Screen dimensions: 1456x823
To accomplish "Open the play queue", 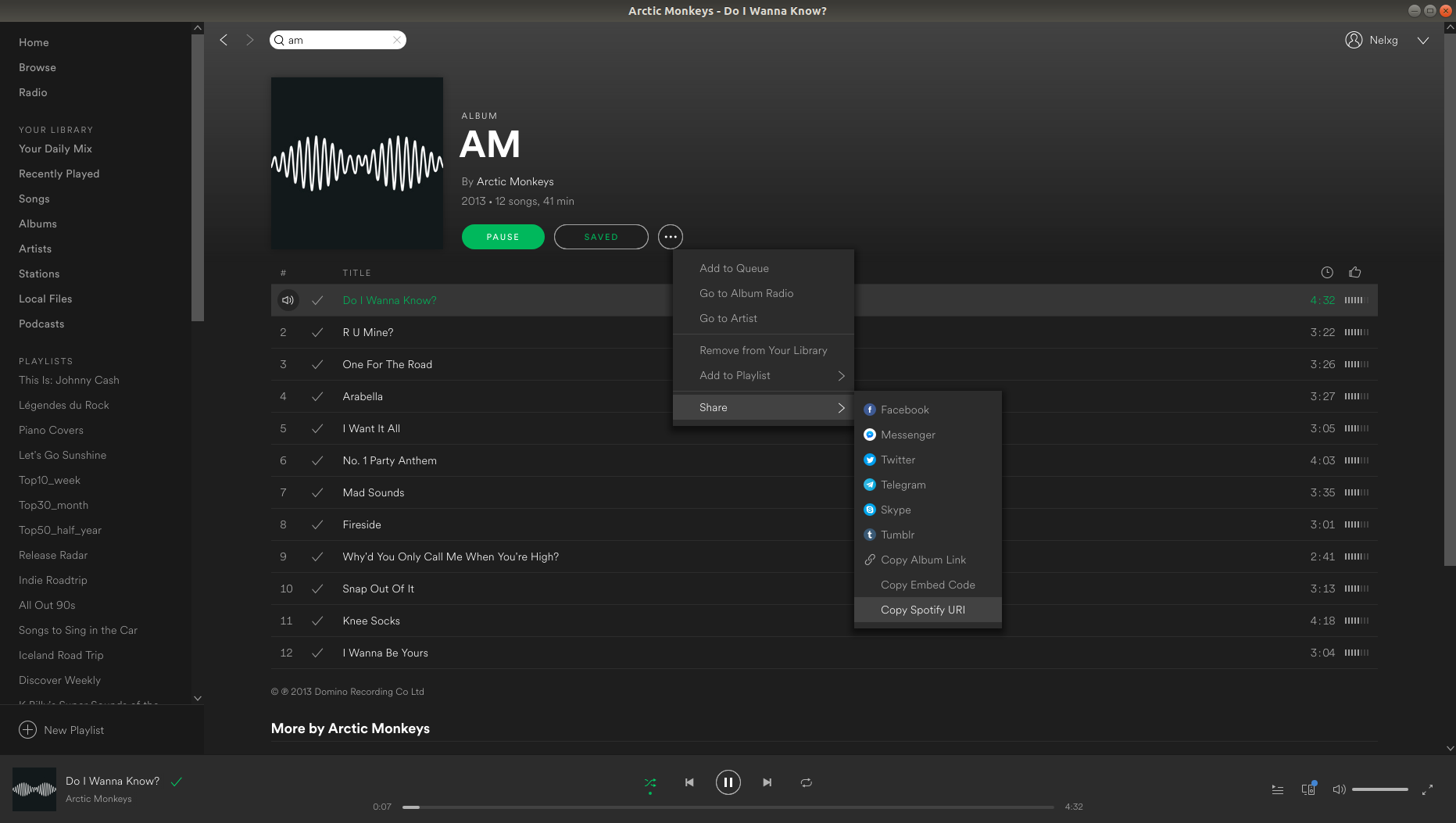I will click(1277, 790).
